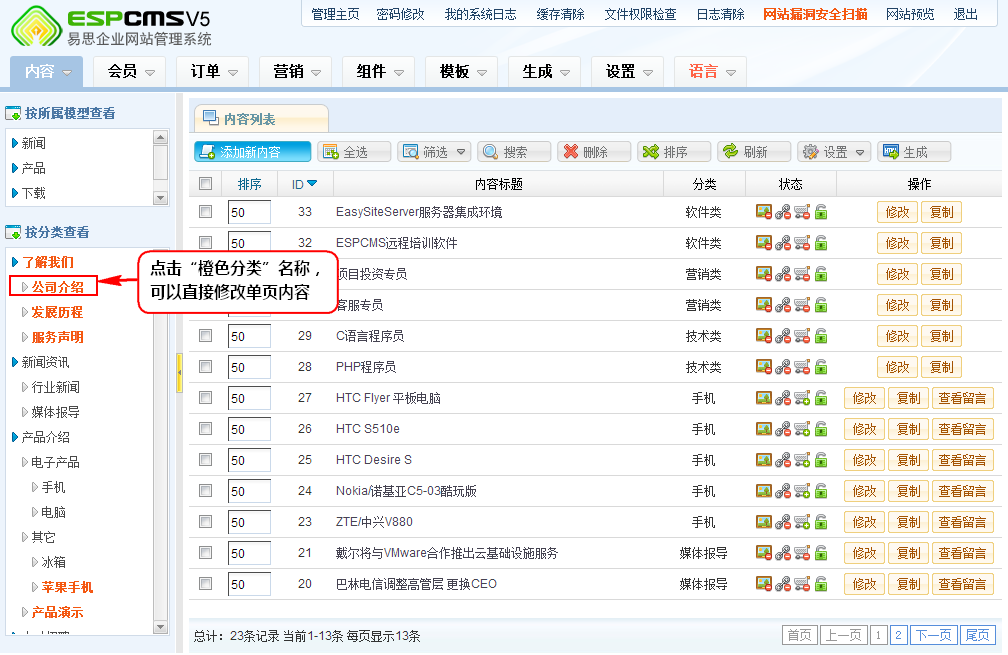Click 查看留言 for HTC S510e row
This screenshot has width=1008, height=655.
(962, 429)
